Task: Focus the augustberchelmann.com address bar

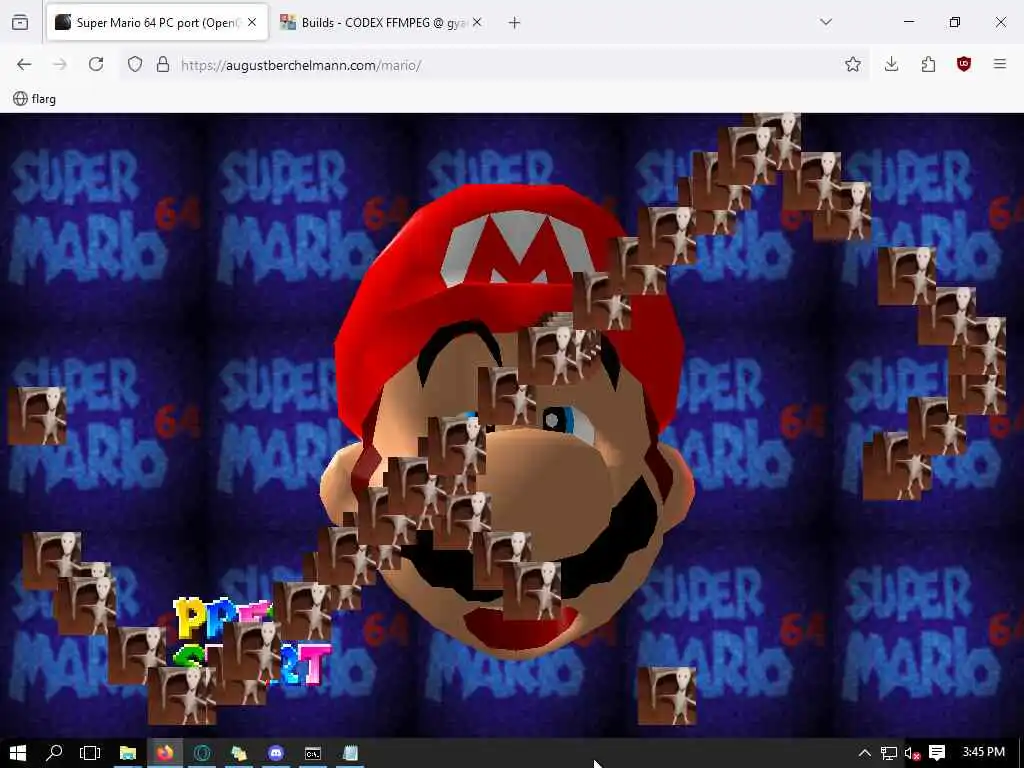Action: (x=496, y=65)
